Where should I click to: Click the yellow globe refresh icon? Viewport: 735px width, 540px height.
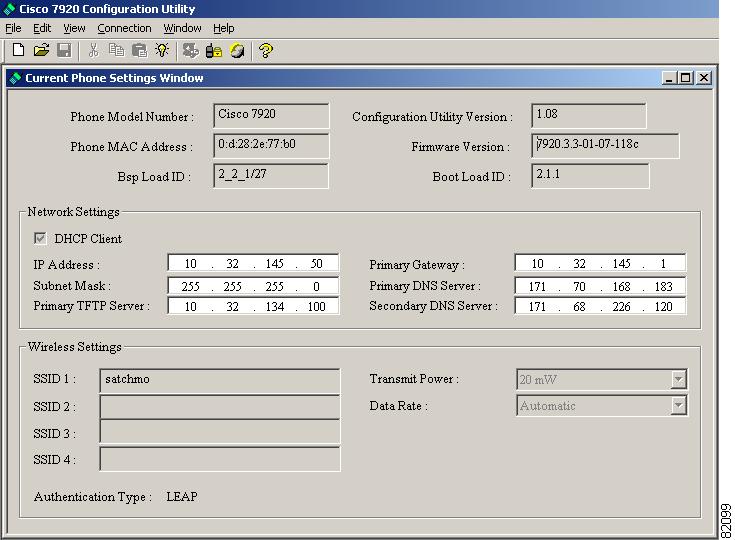[237, 50]
